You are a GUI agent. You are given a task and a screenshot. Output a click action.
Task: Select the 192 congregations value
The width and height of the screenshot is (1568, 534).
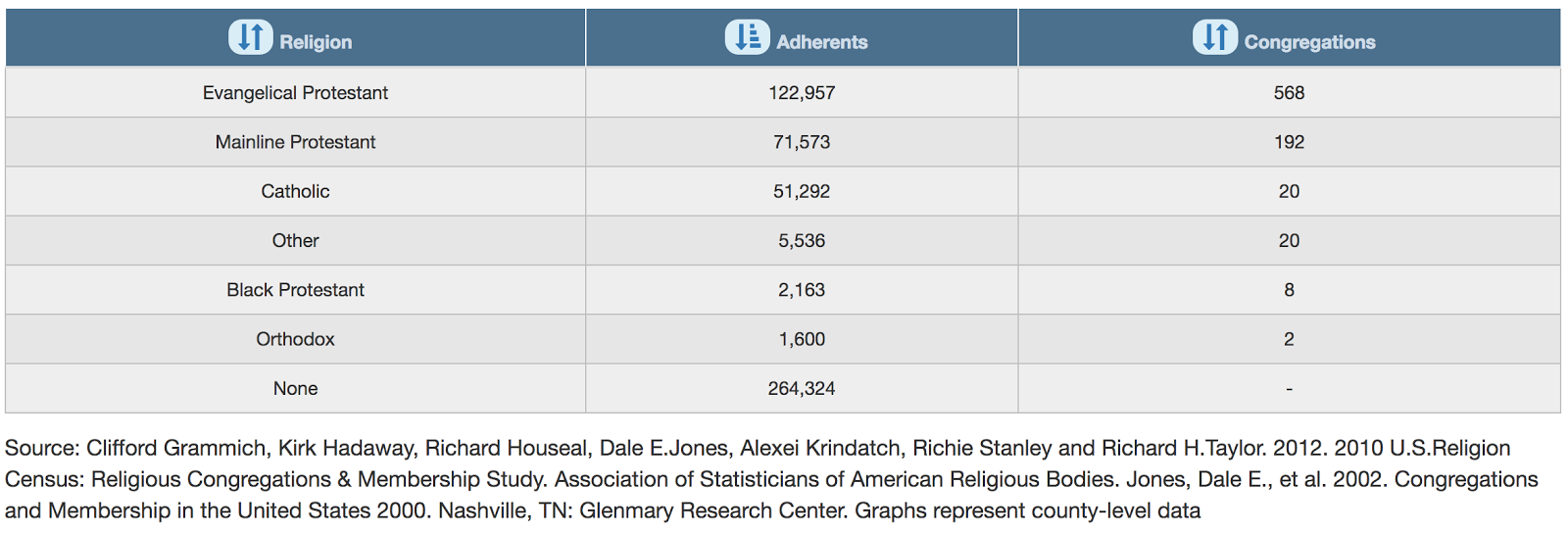1289,142
